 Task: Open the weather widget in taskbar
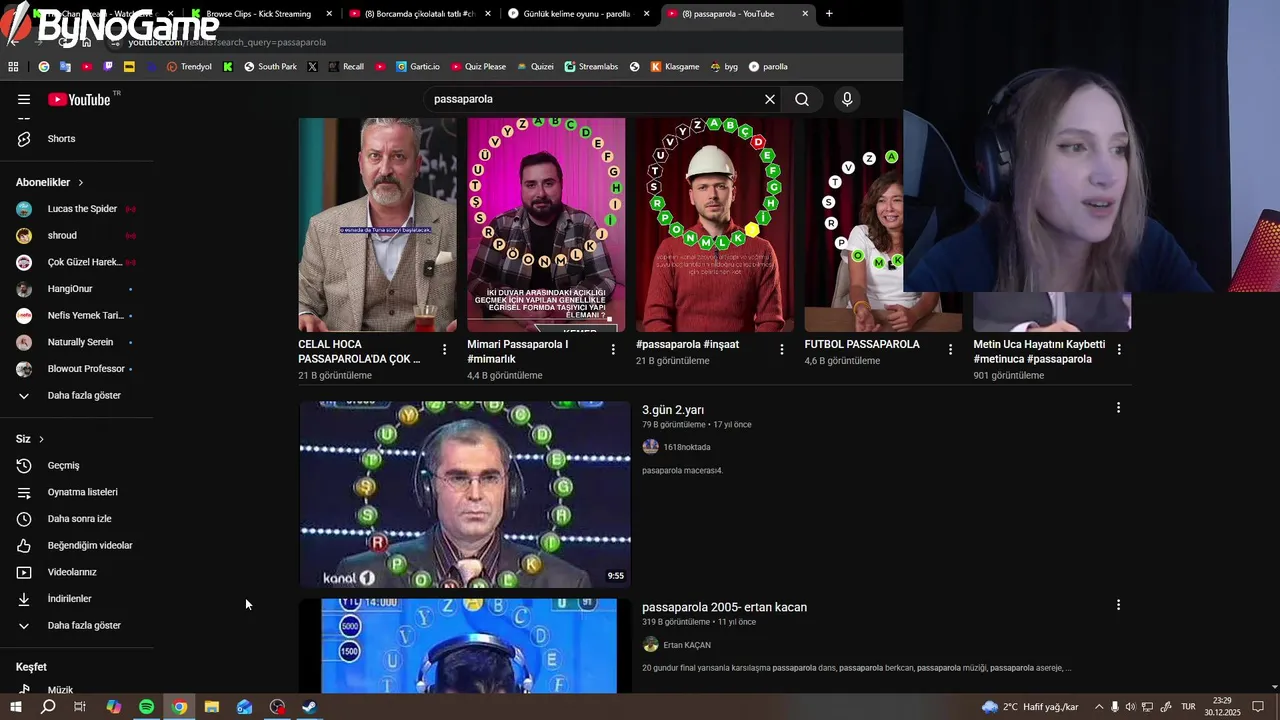click(1030, 707)
